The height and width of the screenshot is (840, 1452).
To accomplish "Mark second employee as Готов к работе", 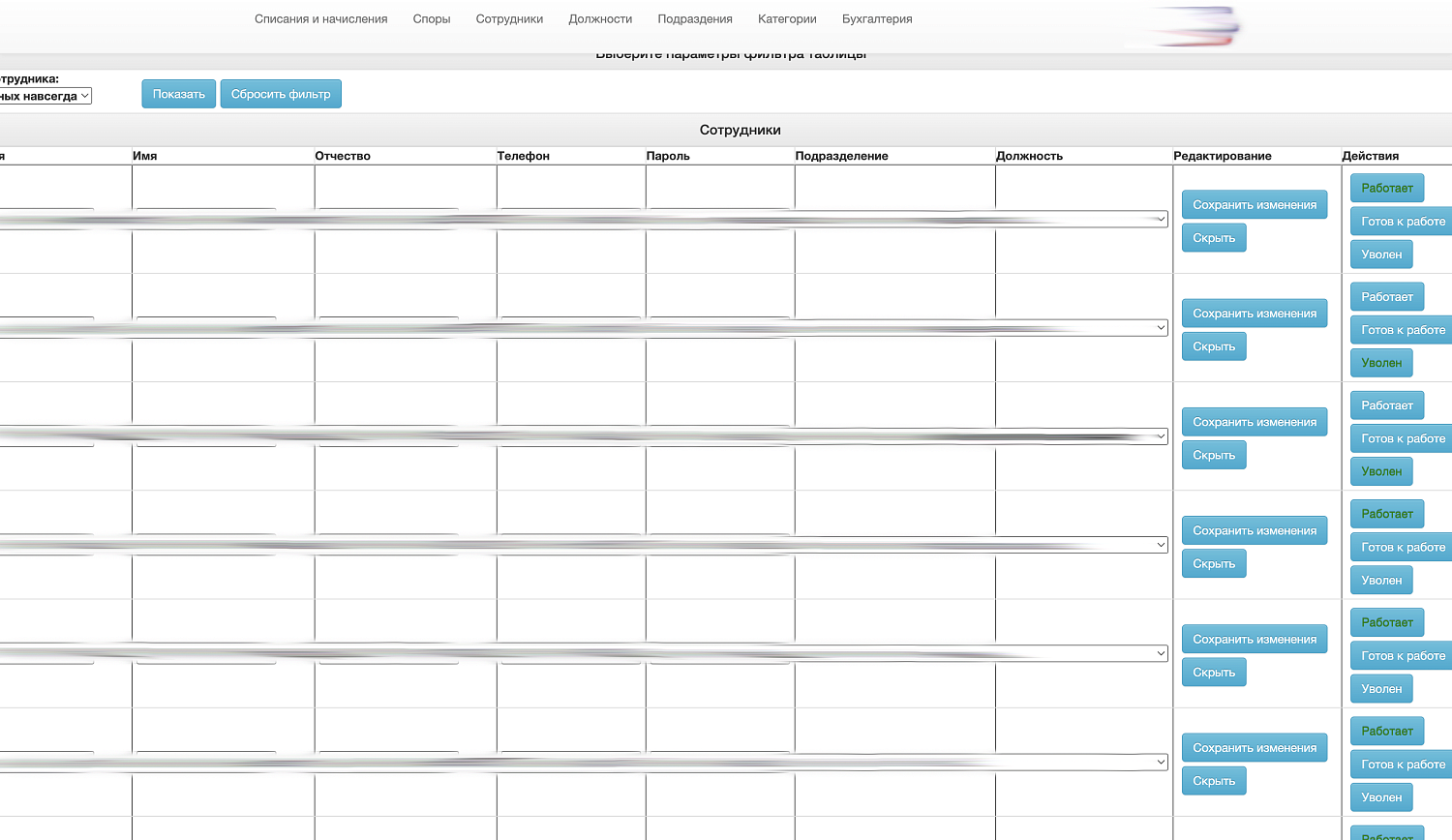I will click(x=1402, y=330).
